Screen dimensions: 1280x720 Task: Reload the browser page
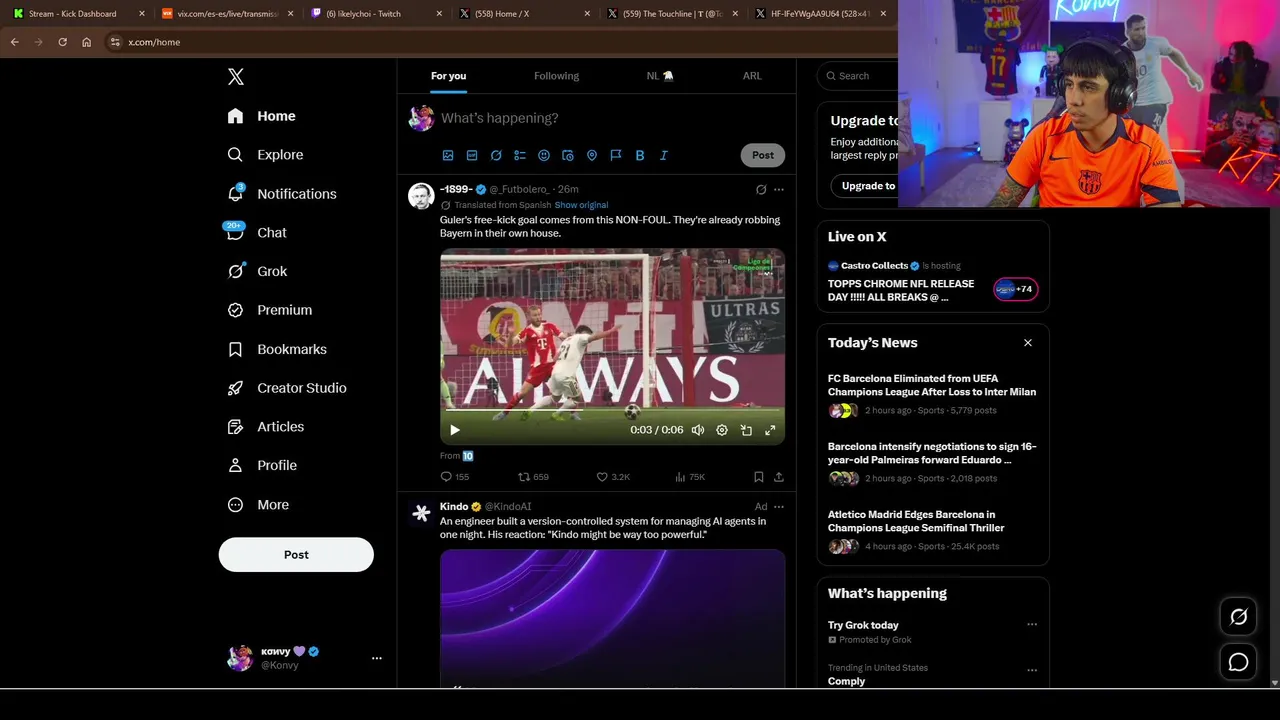62,42
